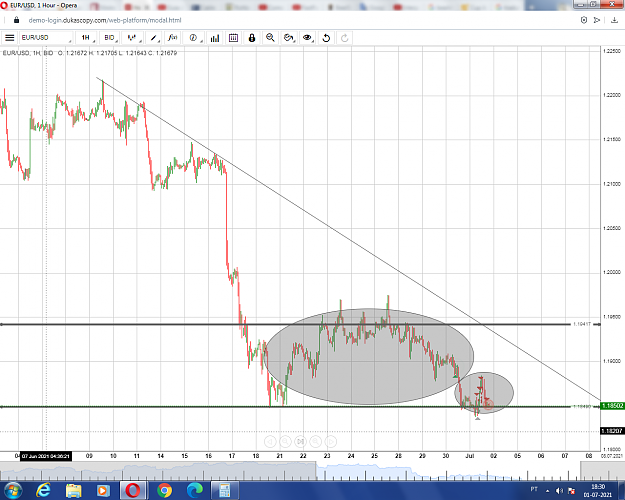Open media player from taskbar
Image resolution: width=625 pixels, height=500 pixels.
click(x=103, y=490)
